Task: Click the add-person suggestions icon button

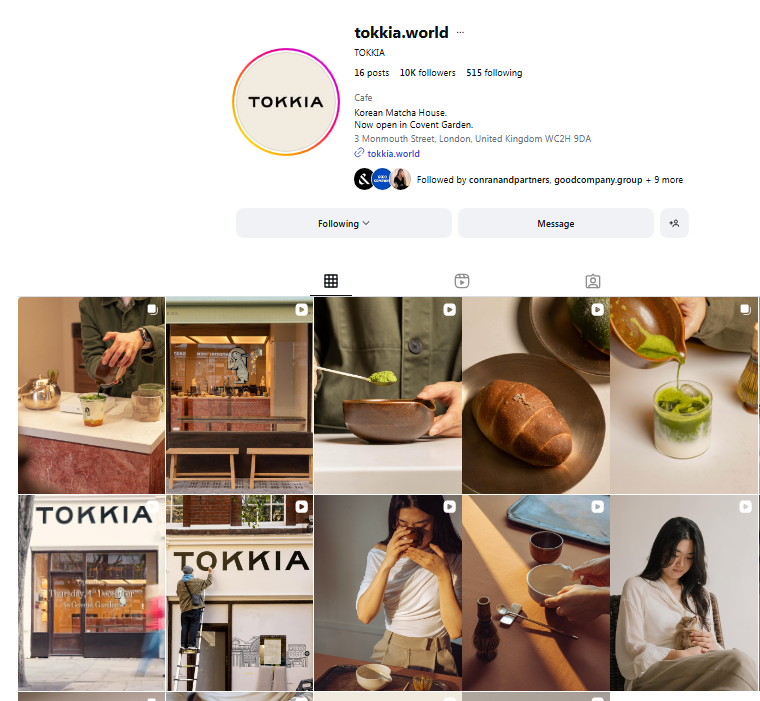Action: (x=674, y=223)
